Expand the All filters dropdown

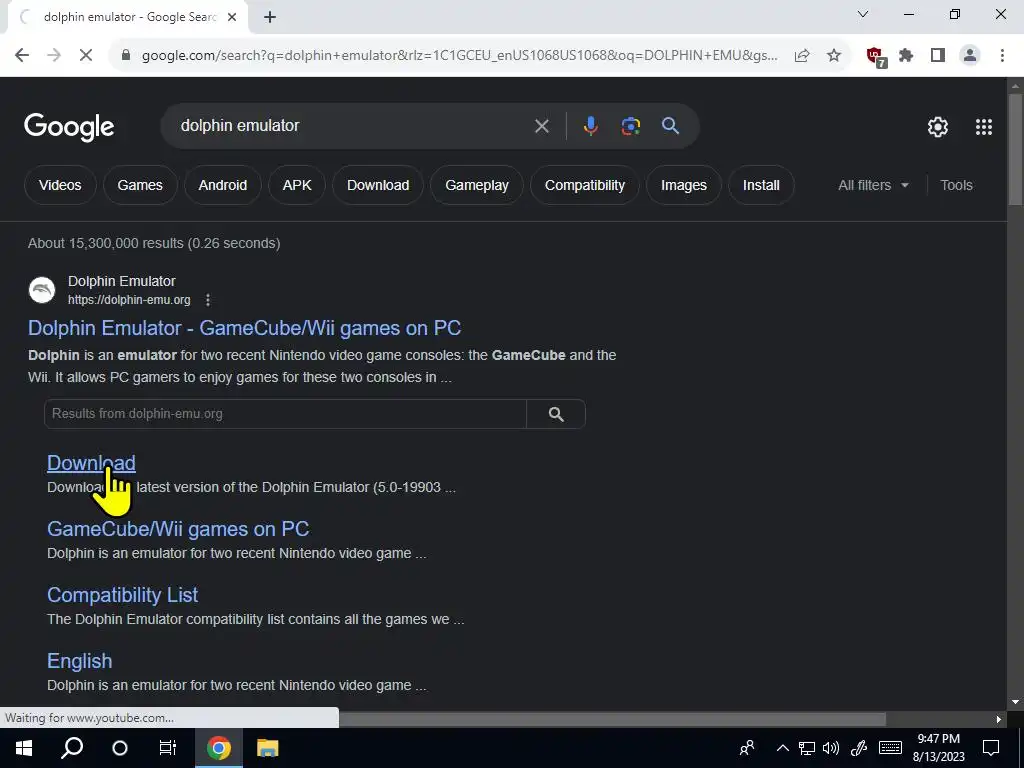873,185
